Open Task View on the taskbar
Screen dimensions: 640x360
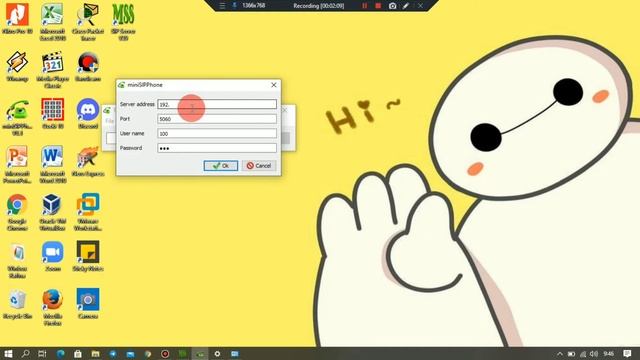42,353
